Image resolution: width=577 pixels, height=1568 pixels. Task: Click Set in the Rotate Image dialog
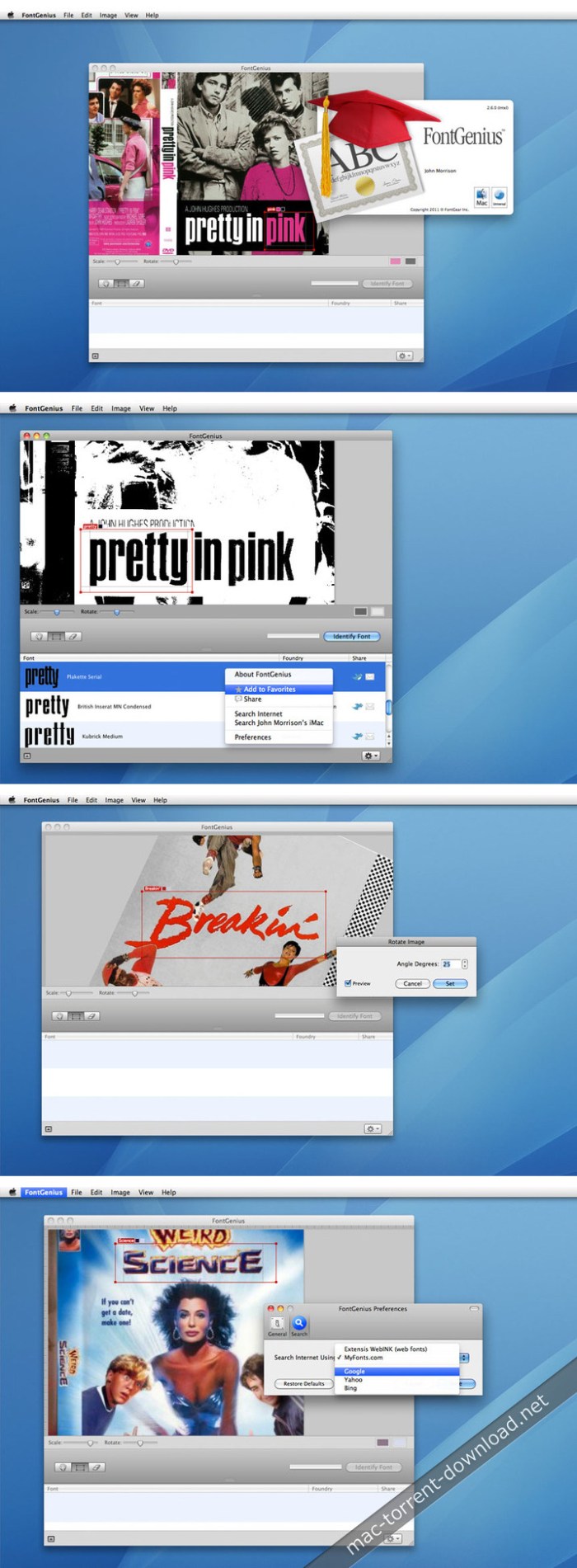coord(450,983)
